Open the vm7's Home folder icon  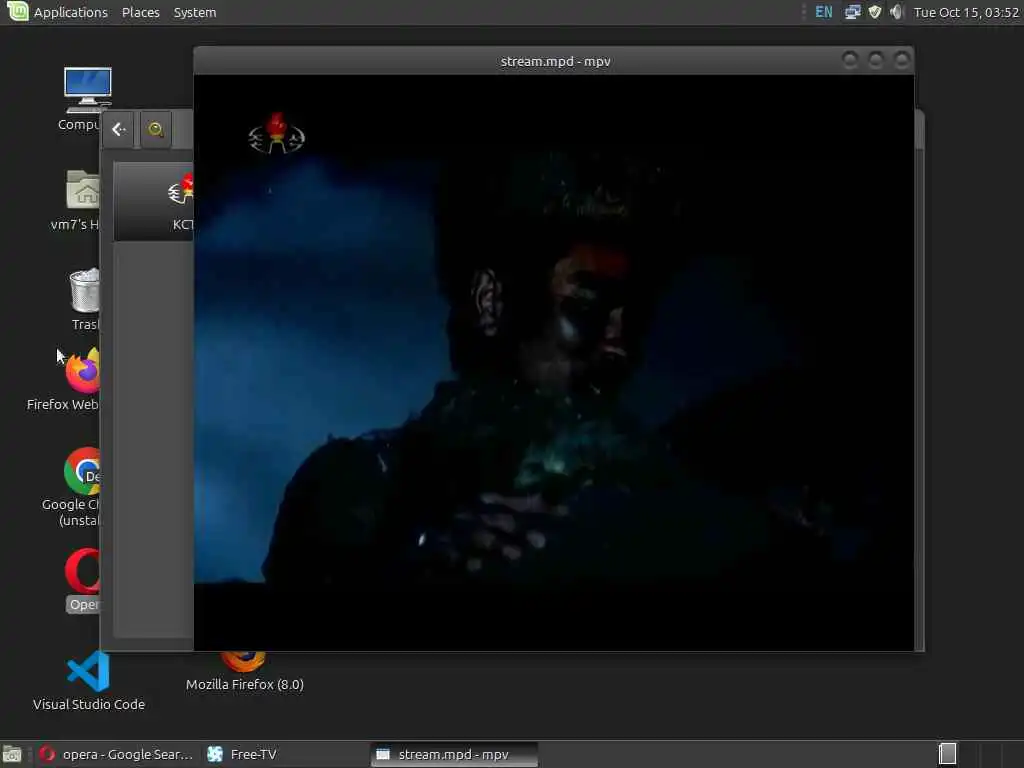[83, 189]
